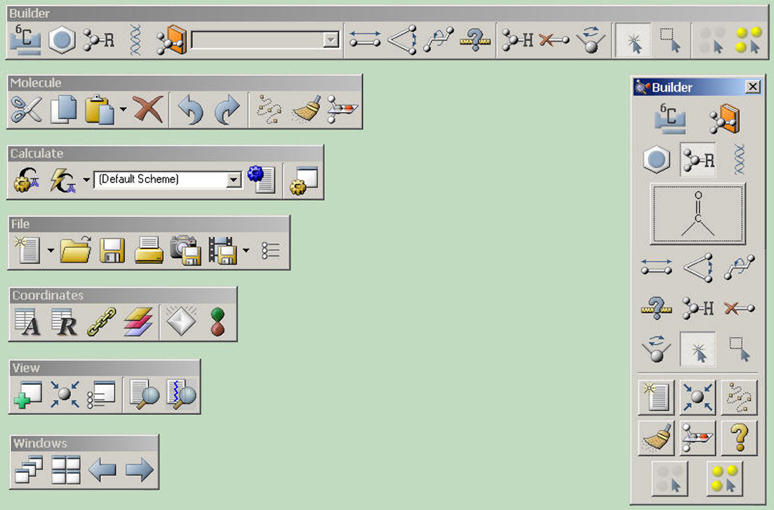
Task: Save movie with film icon in File toolbar
Action: 222,250
